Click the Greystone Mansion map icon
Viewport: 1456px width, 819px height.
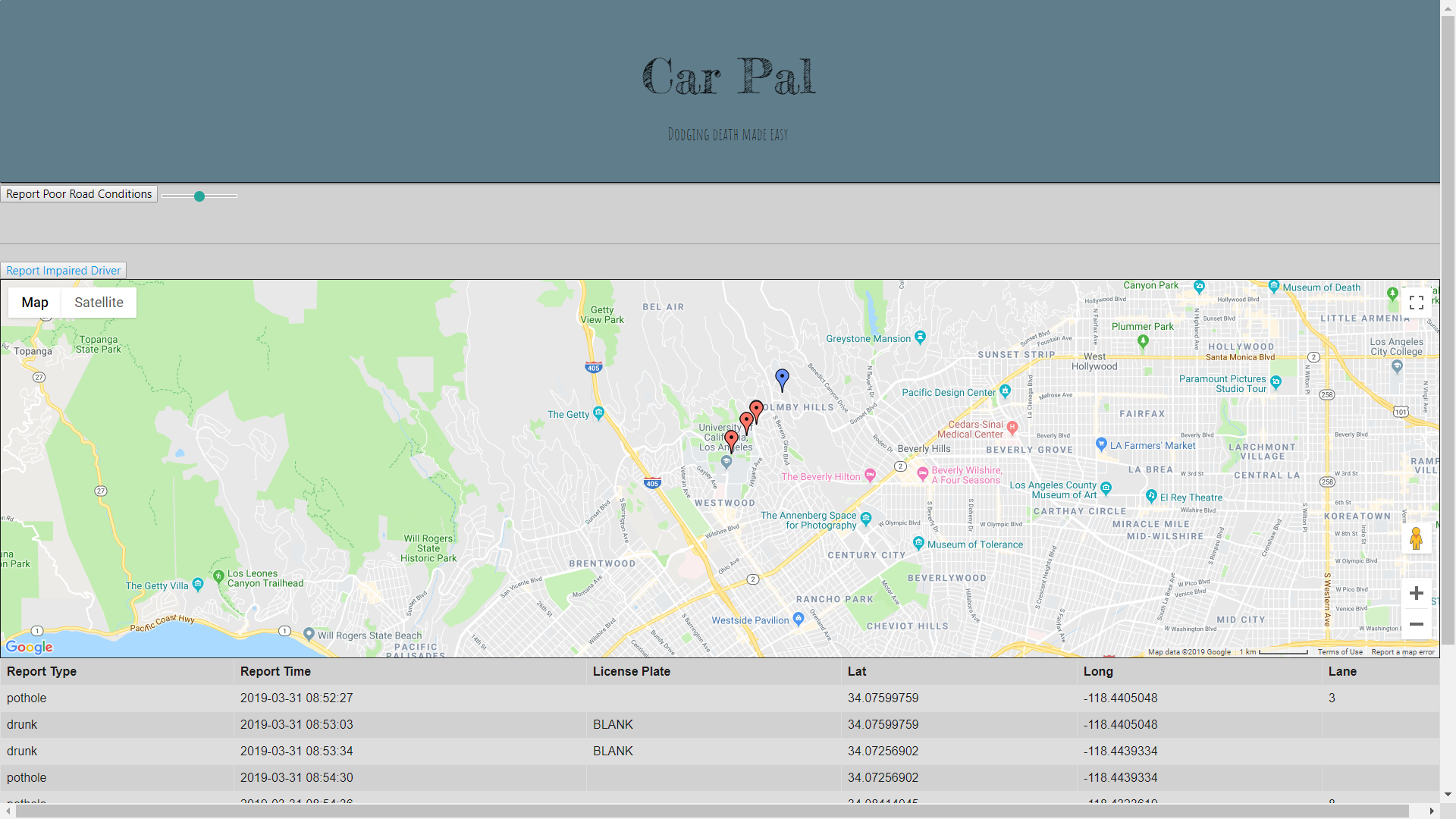(920, 337)
